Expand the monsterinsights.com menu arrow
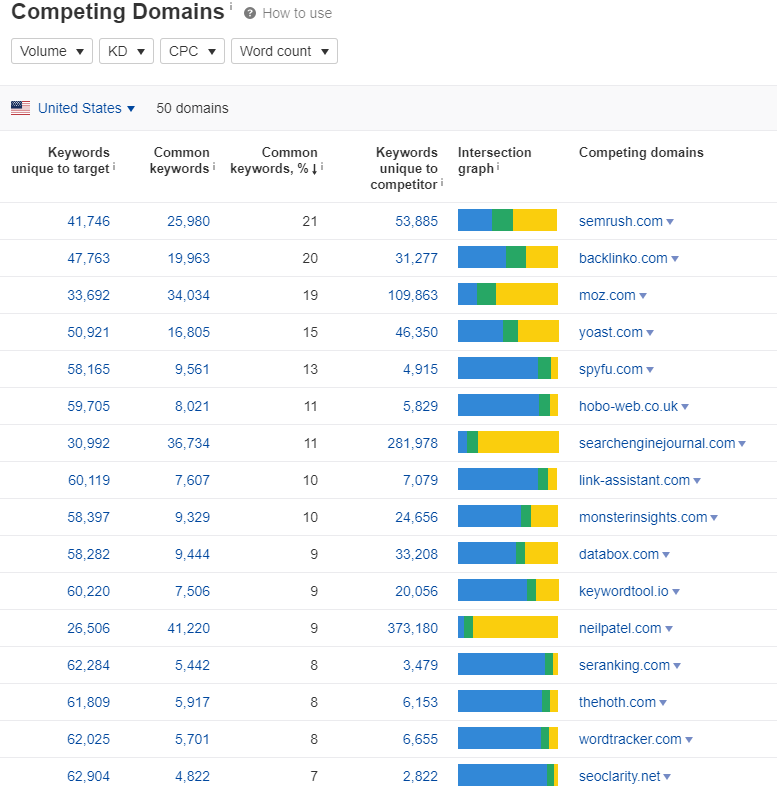This screenshot has width=777, height=792. (714, 518)
